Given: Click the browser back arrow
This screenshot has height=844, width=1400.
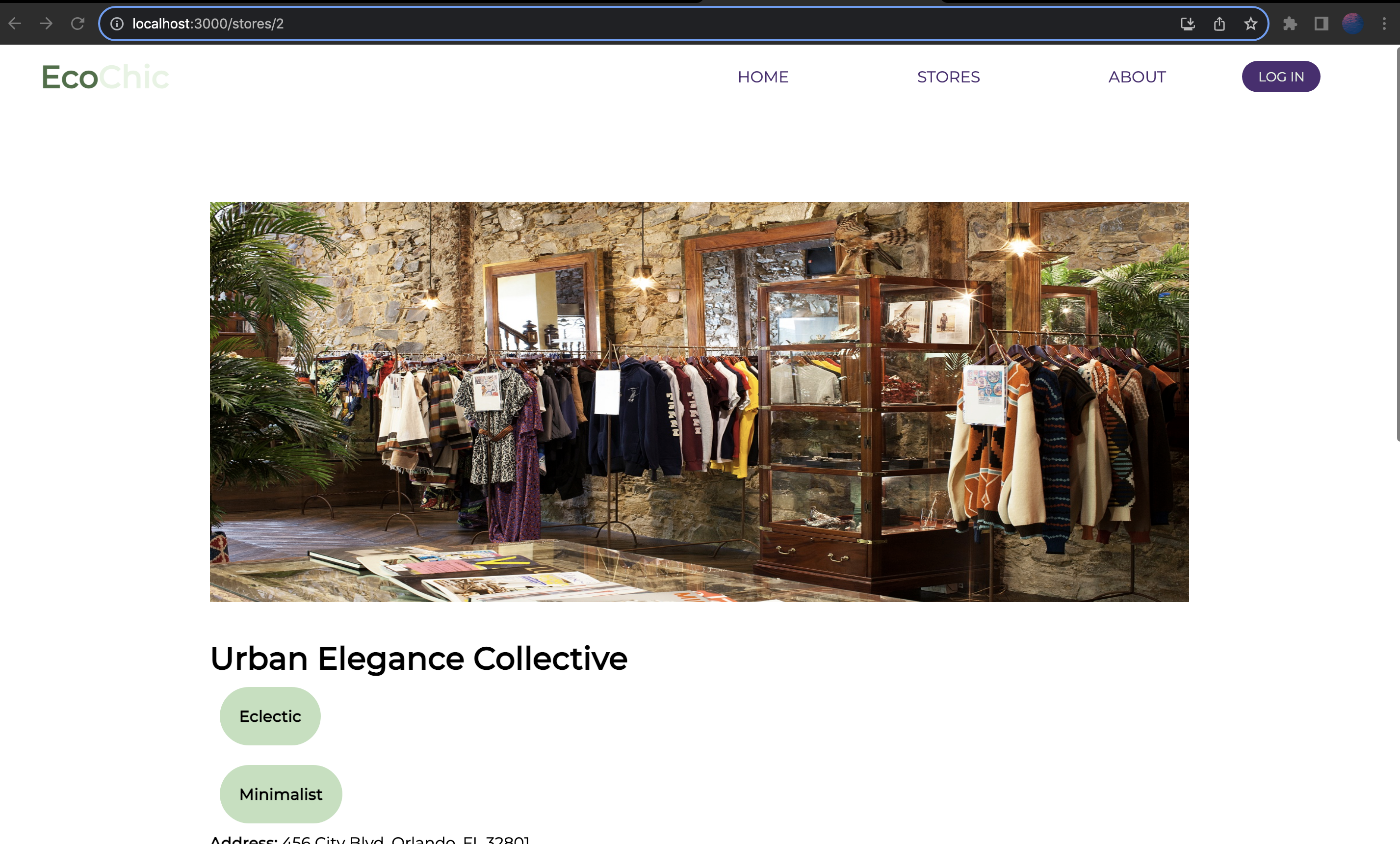Looking at the screenshot, I should [x=15, y=23].
